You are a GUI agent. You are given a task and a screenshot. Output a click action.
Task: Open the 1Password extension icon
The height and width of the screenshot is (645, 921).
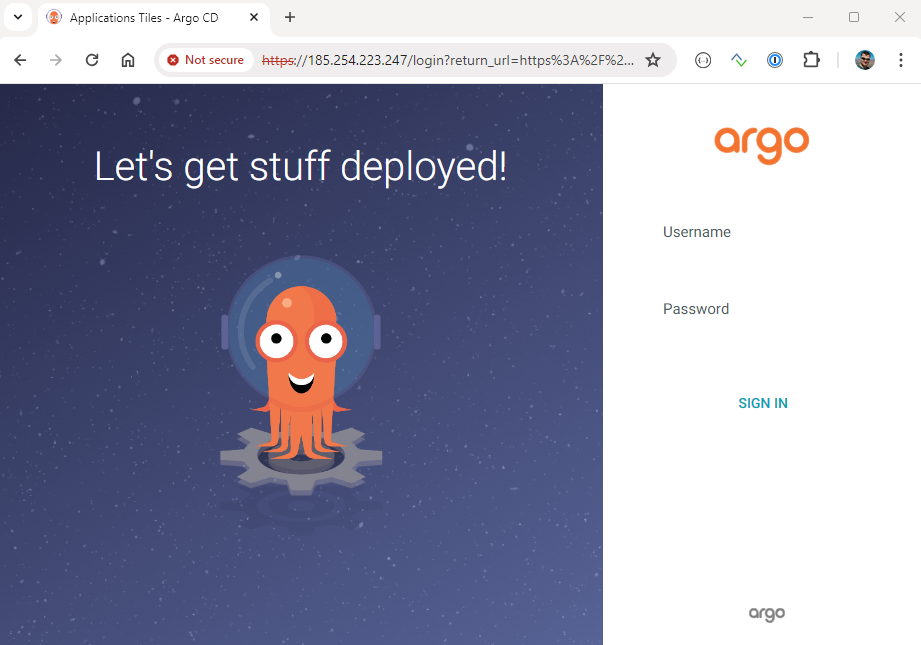775,60
